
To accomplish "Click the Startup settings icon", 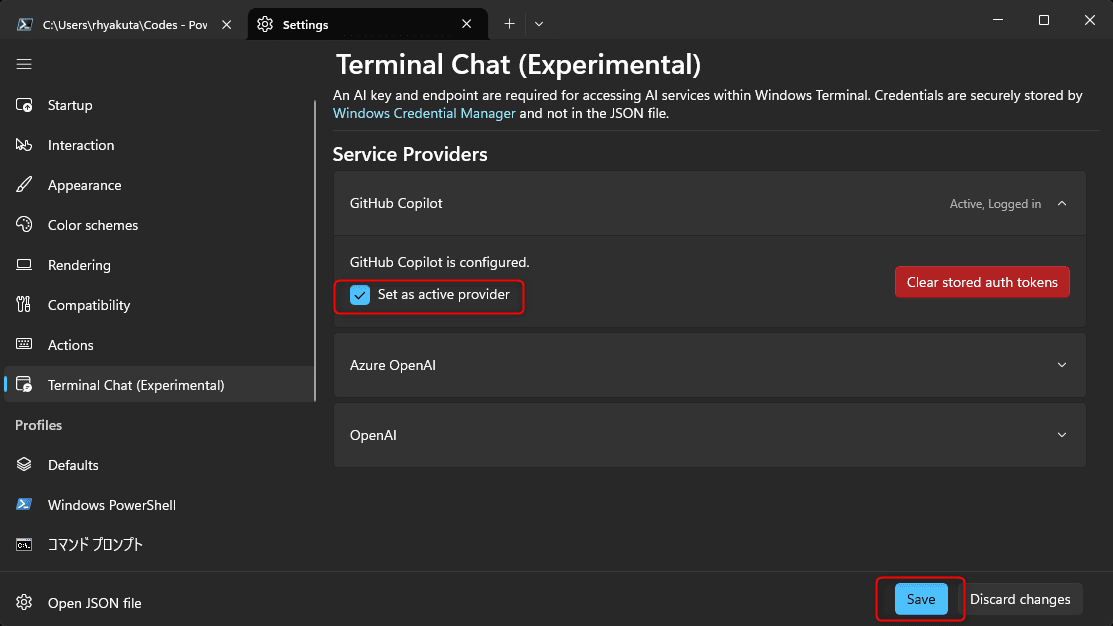I will tap(24, 105).
